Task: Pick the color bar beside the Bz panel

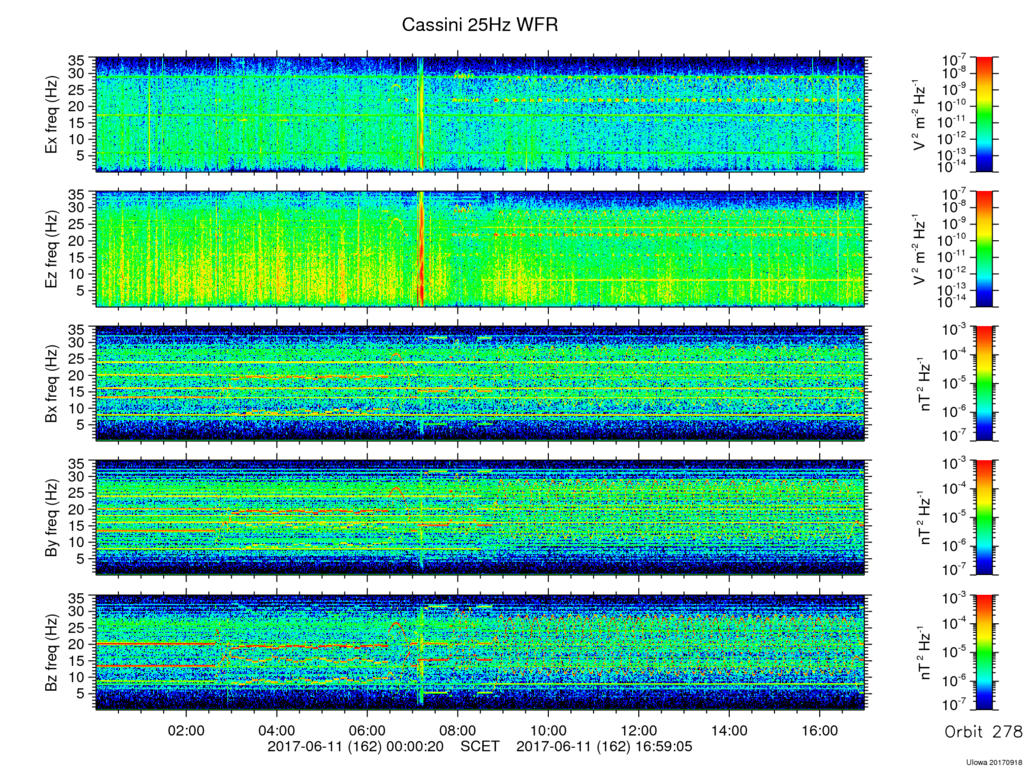Action: tap(984, 652)
